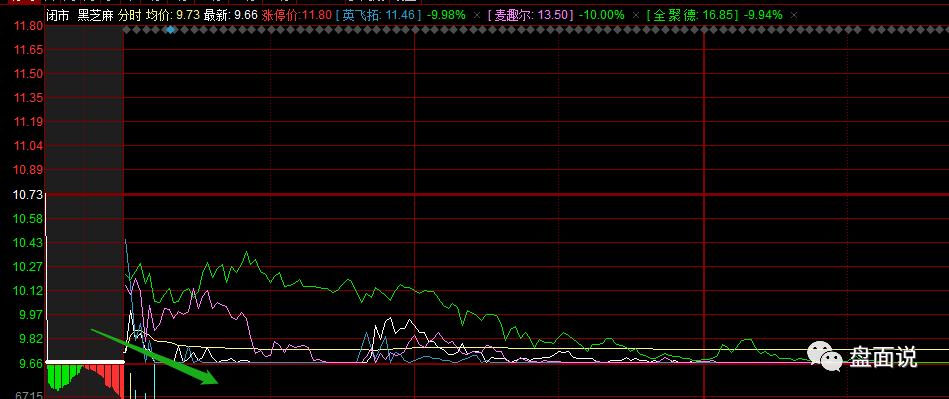949x399 pixels.
Task: Click the green downward arrow annotation
Action: [154, 357]
